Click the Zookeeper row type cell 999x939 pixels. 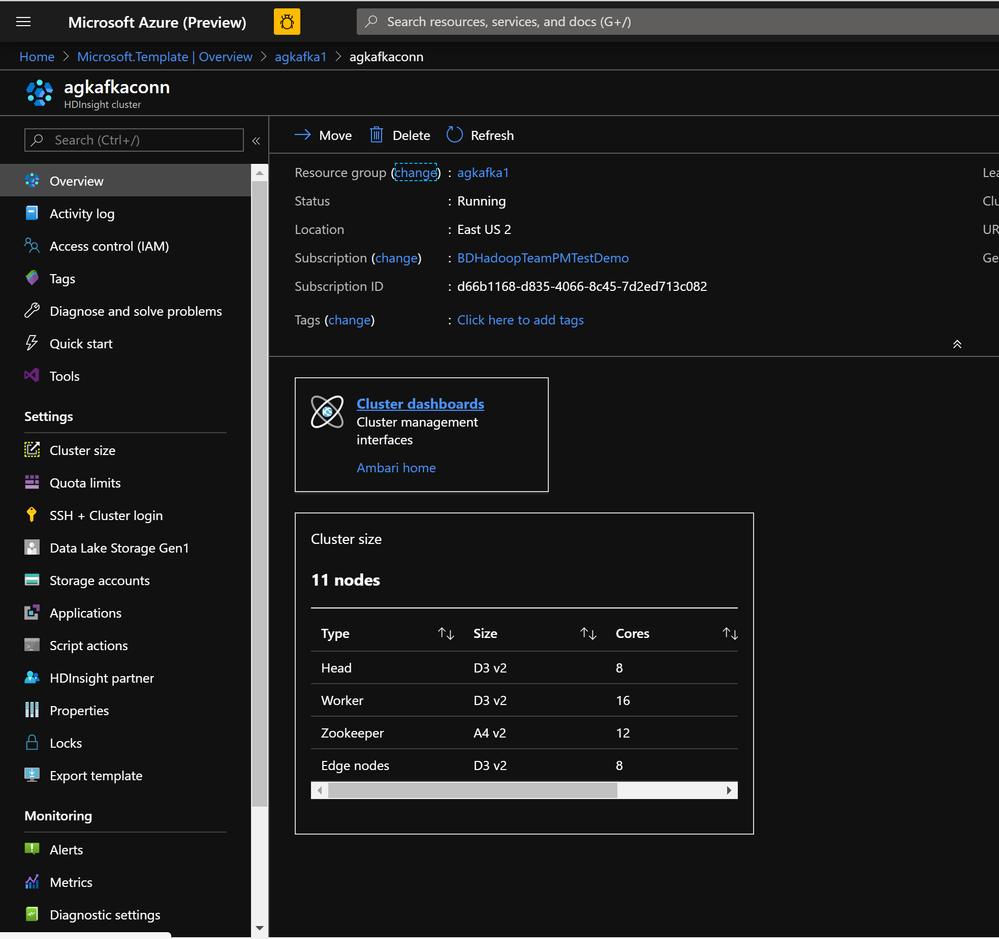(x=352, y=733)
